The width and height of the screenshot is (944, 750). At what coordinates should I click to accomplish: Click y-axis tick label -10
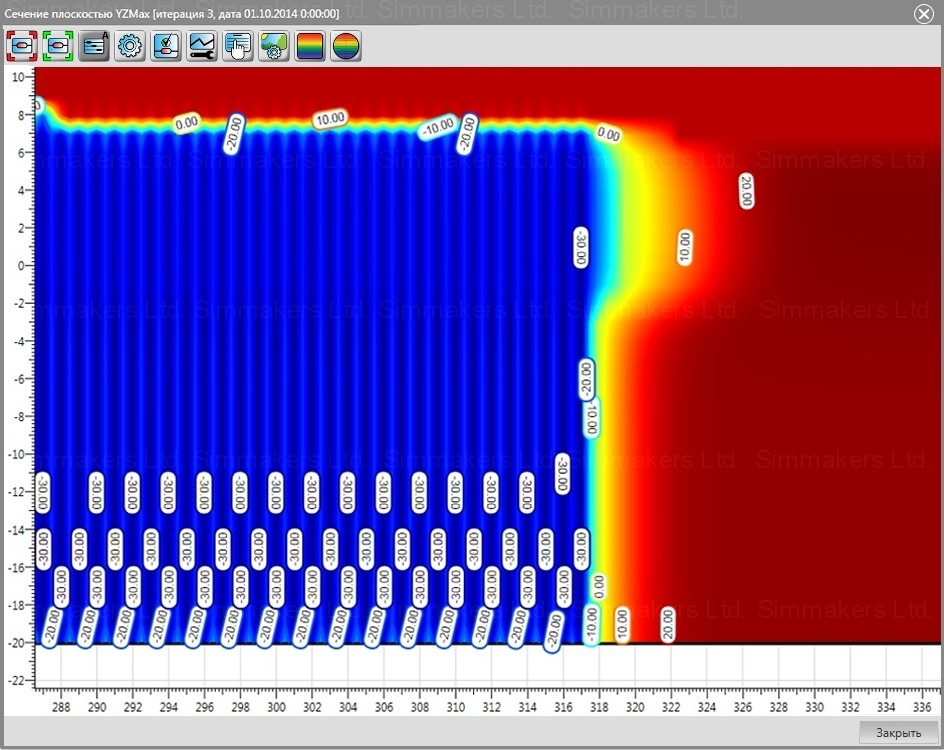tap(16, 454)
